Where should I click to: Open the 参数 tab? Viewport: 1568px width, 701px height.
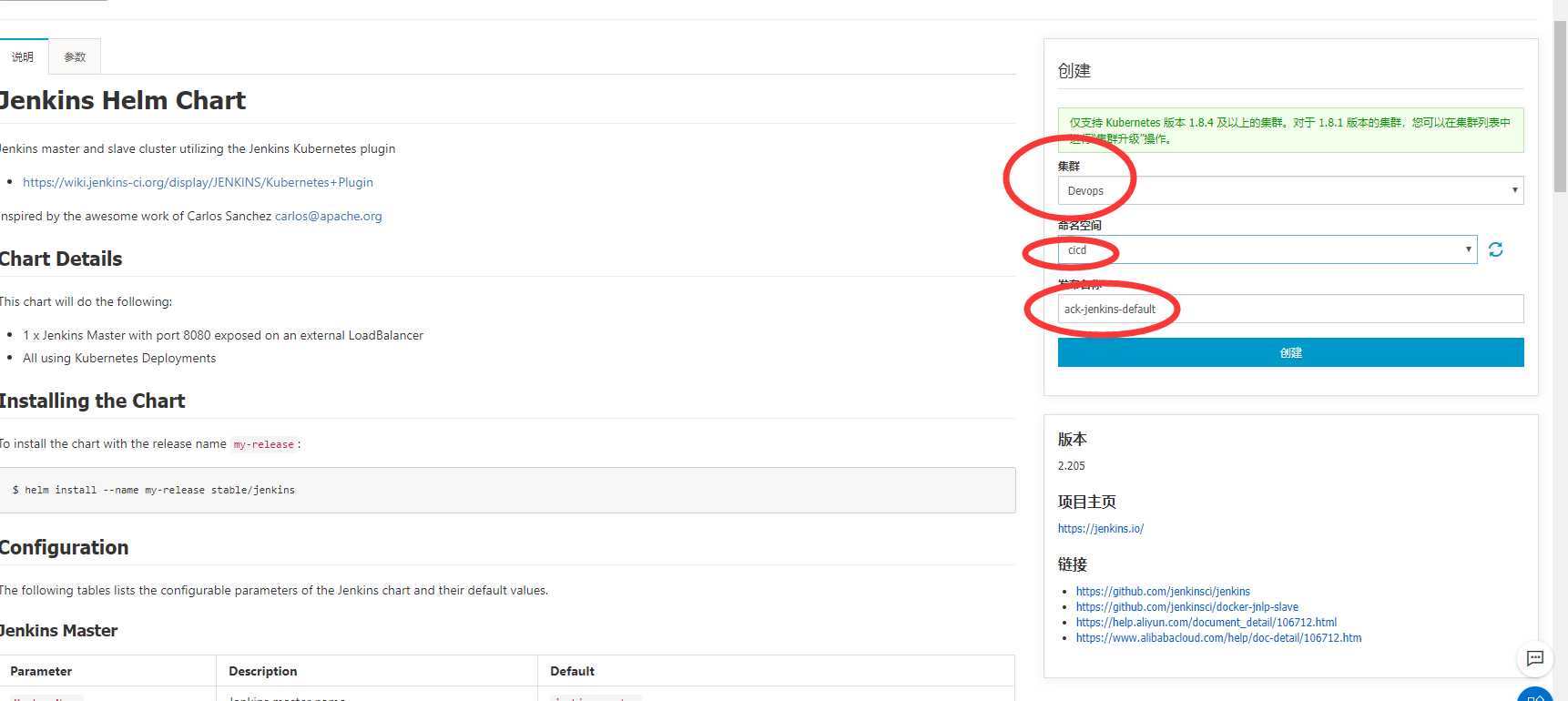click(75, 56)
